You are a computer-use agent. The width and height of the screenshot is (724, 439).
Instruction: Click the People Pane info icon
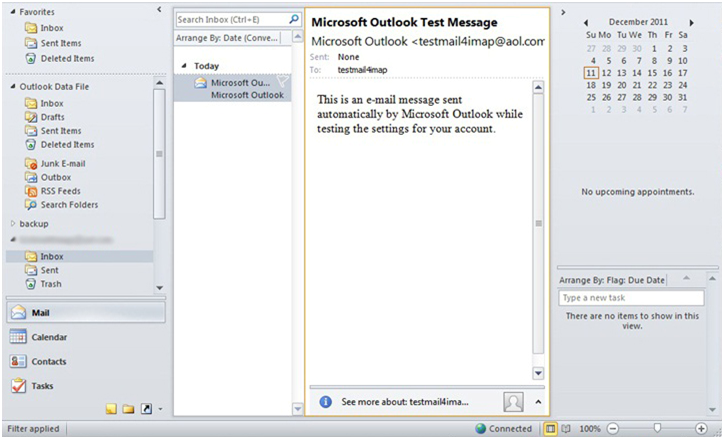coord(326,402)
